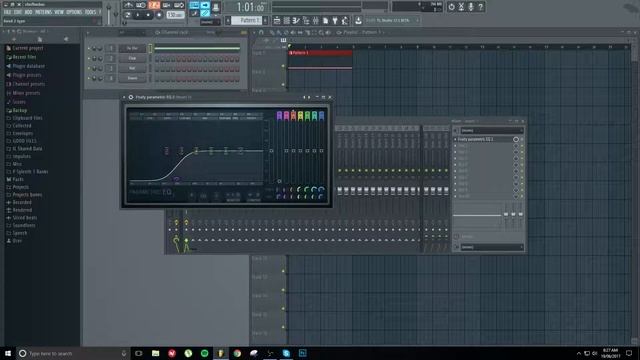640x360 pixels.
Task: Open channel filter 'All' dropdown in Channel rack
Action: (x=131, y=32)
